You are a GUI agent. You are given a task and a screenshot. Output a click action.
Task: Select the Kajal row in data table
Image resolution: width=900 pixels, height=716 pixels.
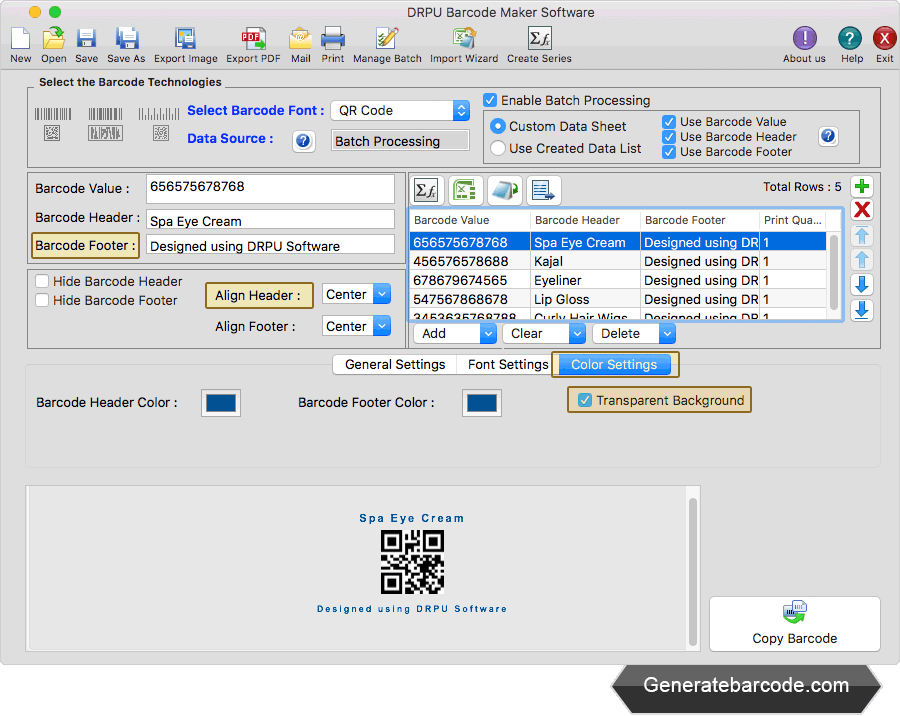pos(618,261)
